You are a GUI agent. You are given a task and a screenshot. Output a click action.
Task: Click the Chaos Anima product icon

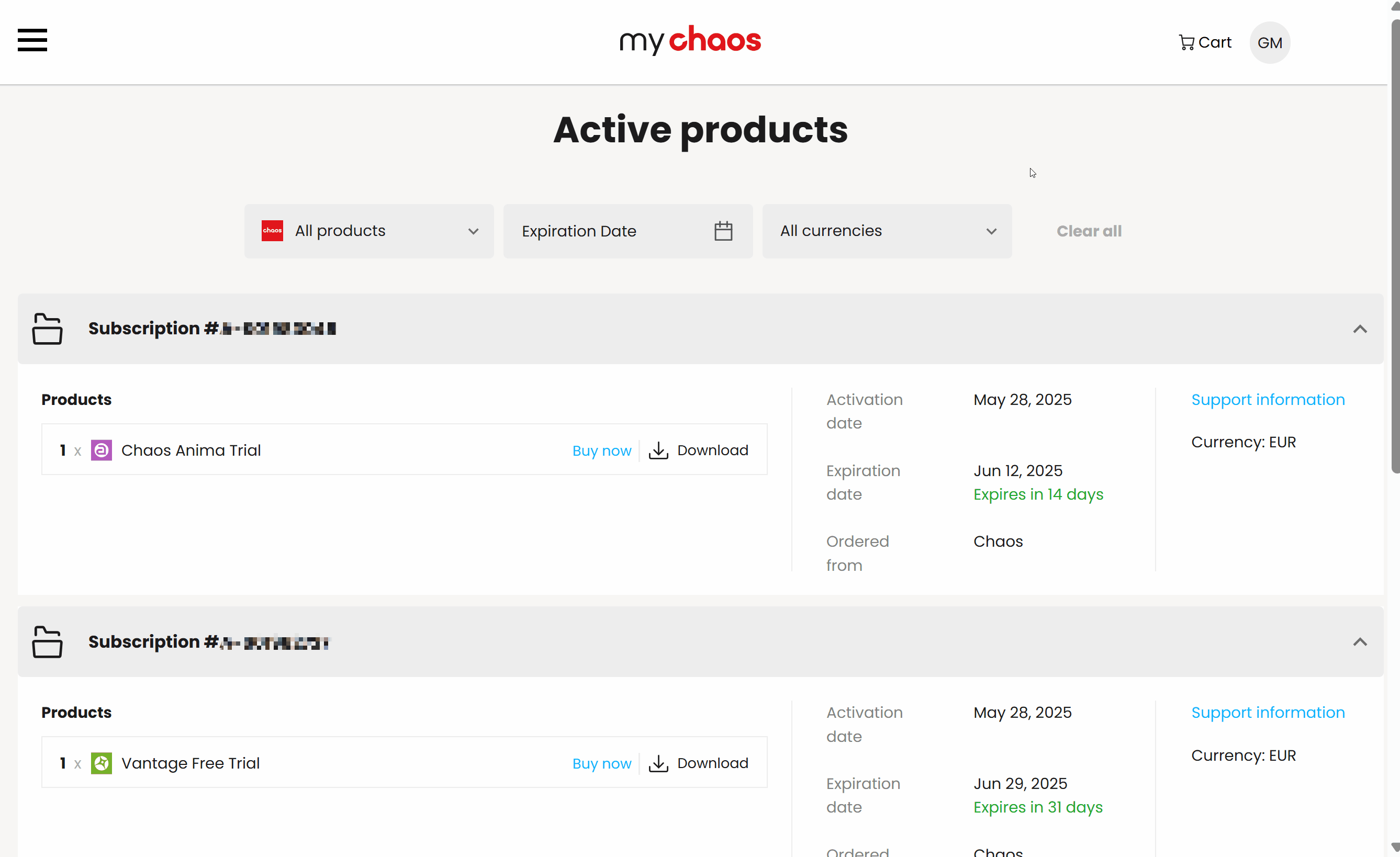pyautogui.click(x=101, y=450)
